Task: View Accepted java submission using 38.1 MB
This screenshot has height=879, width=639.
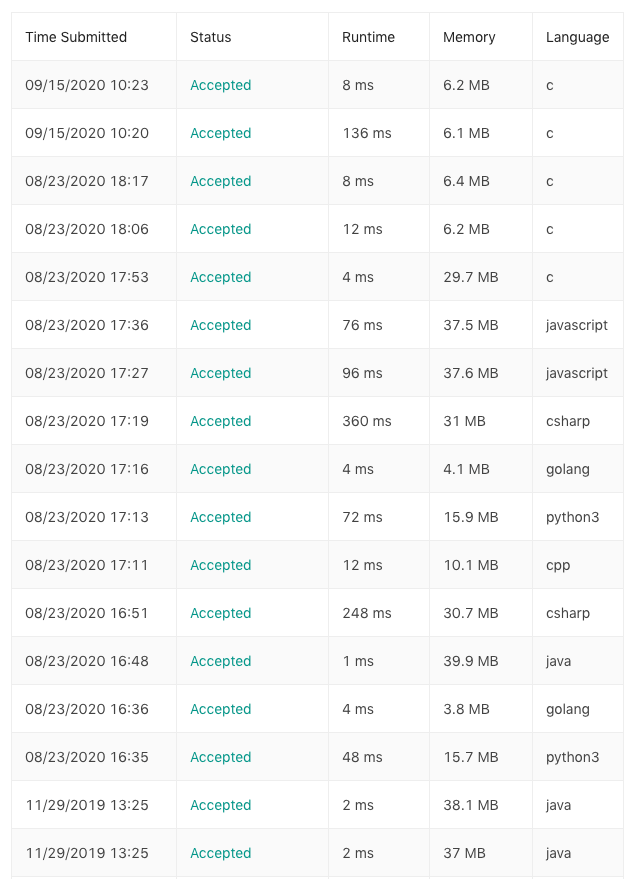Action: [220, 805]
